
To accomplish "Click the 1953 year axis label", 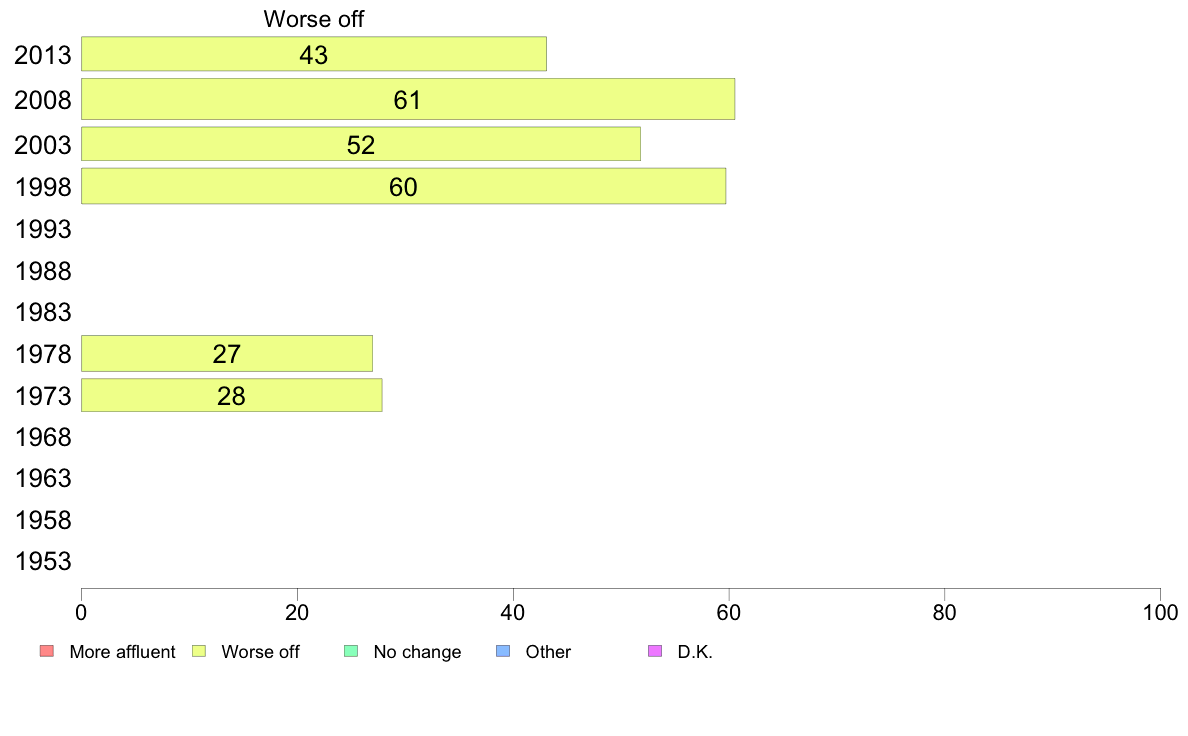I will 43,562.
